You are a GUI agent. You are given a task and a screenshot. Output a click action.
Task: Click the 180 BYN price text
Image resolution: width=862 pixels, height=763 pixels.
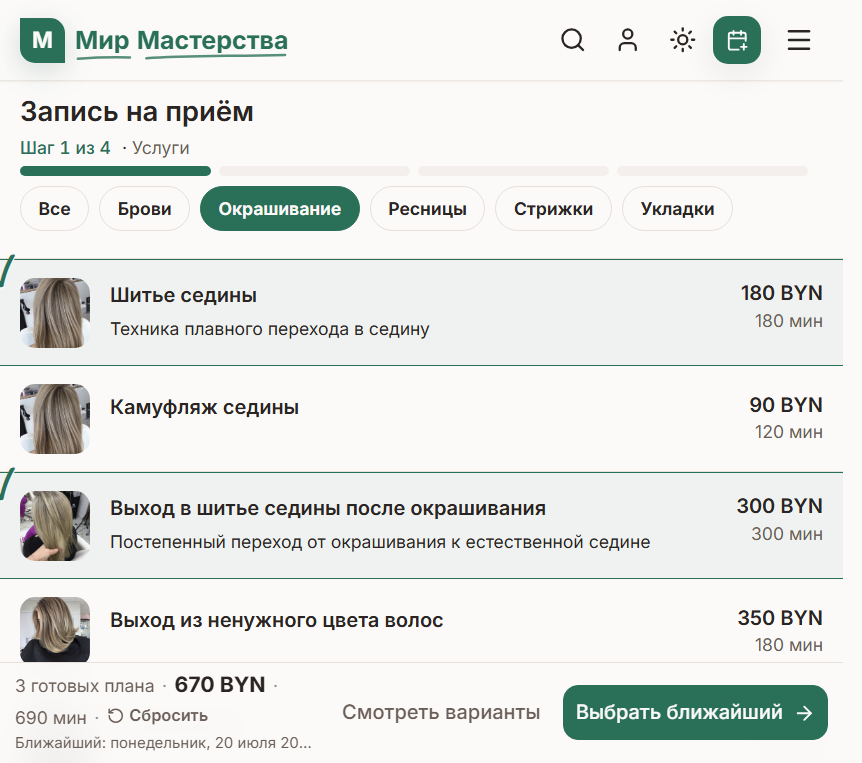point(781,293)
